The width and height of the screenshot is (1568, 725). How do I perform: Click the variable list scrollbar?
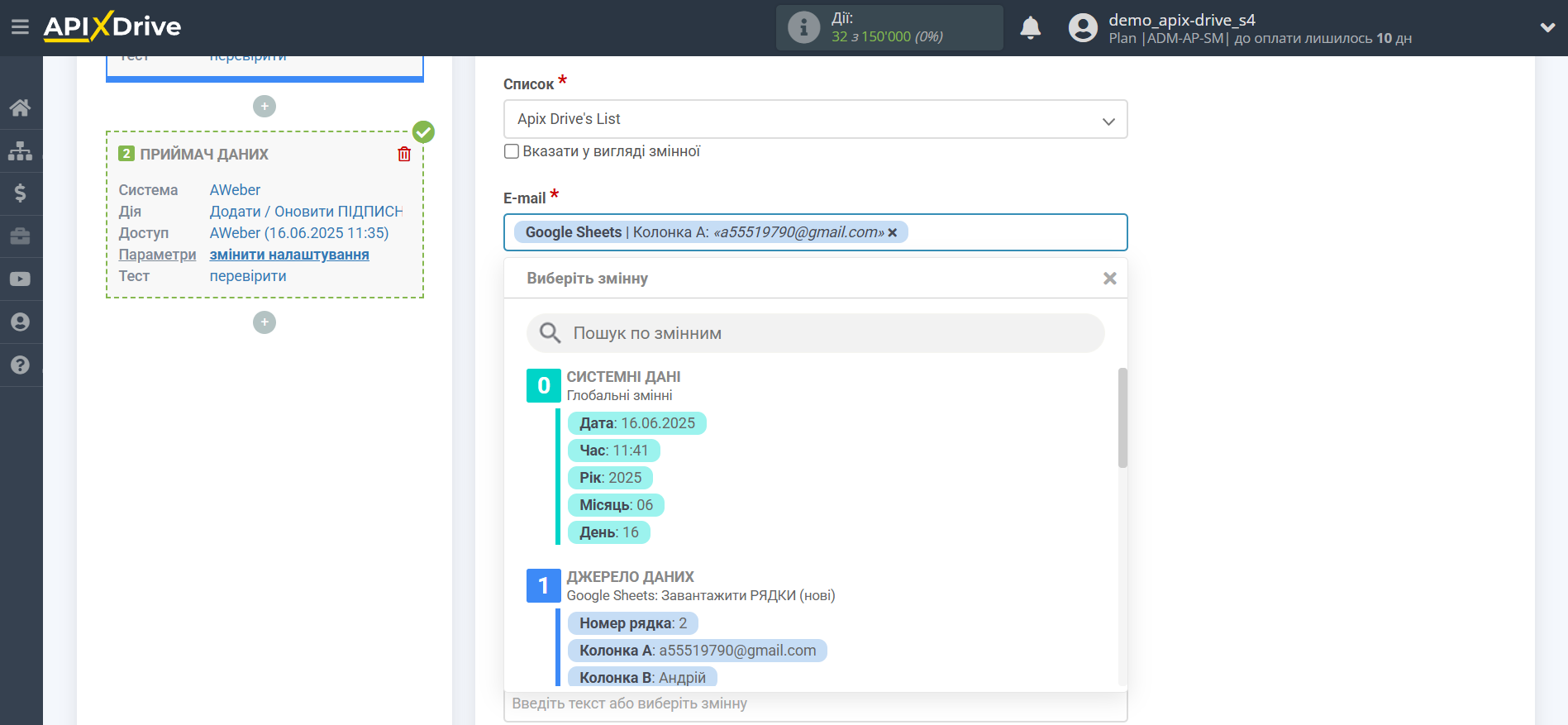pos(1122,417)
